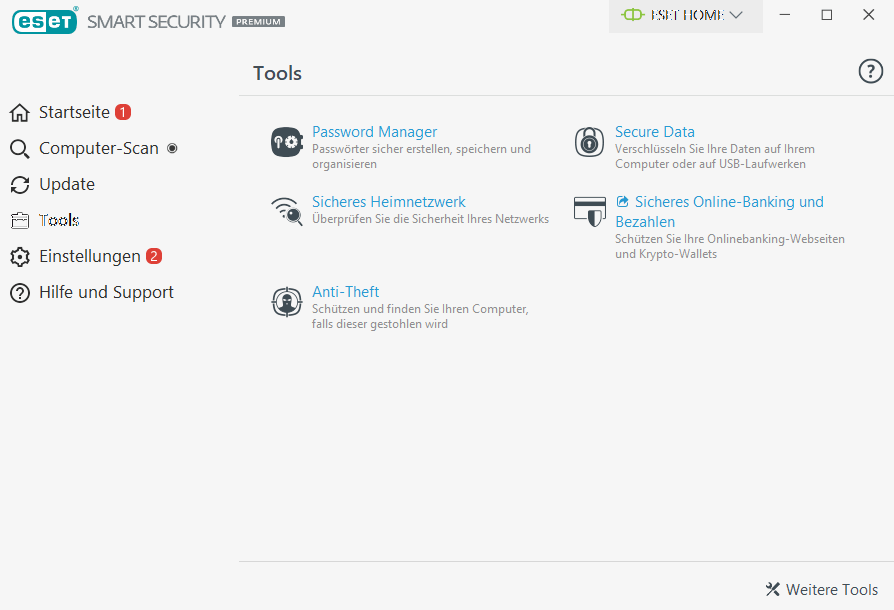This screenshot has width=894, height=610.
Task: Click the Secure Data padlock icon
Action: pos(589,142)
